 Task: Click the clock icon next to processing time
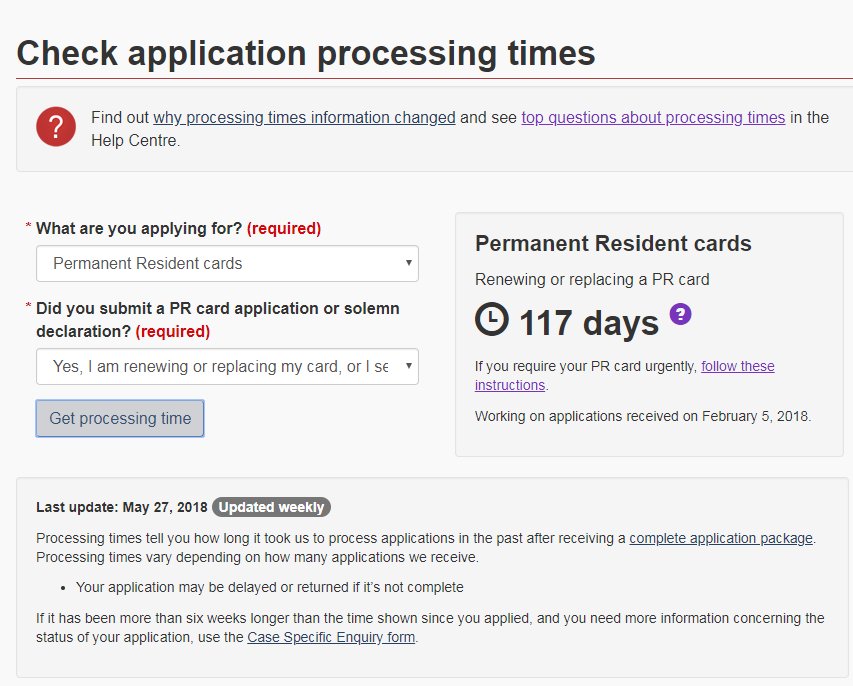491,320
